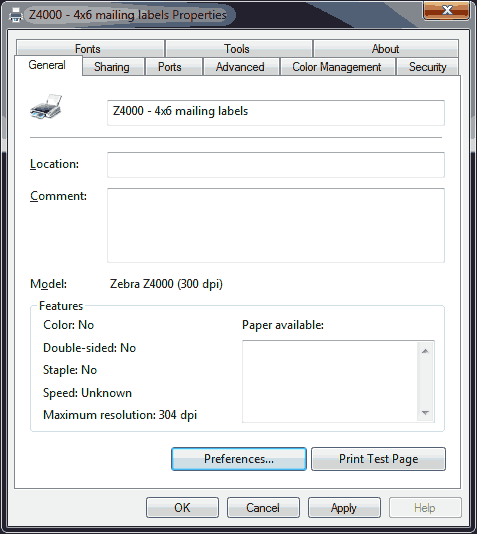This screenshot has width=477, height=534.
Task: Click the Comment text box
Action: click(x=276, y=225)
